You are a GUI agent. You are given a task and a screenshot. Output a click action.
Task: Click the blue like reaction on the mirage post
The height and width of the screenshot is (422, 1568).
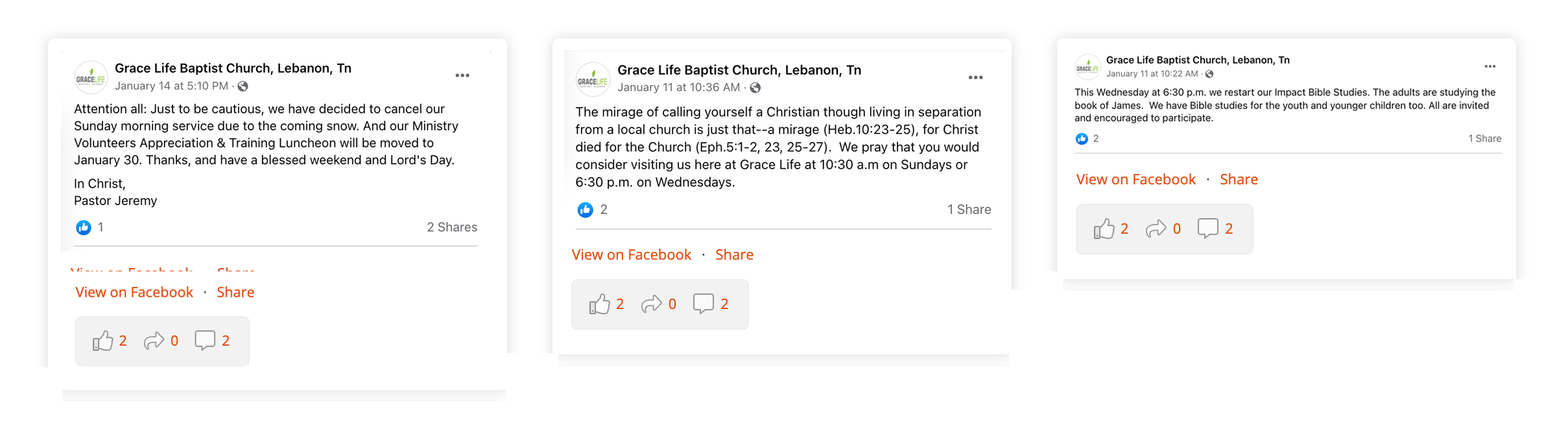(585, 210)
